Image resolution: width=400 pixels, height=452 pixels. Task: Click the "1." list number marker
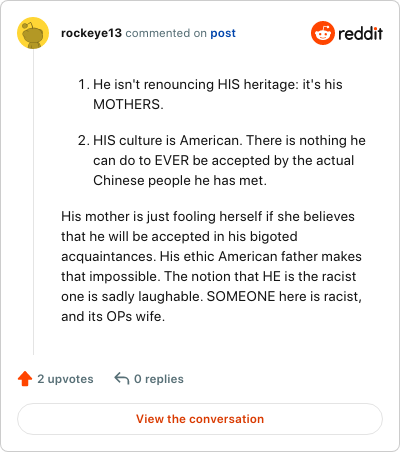(84, 84)
